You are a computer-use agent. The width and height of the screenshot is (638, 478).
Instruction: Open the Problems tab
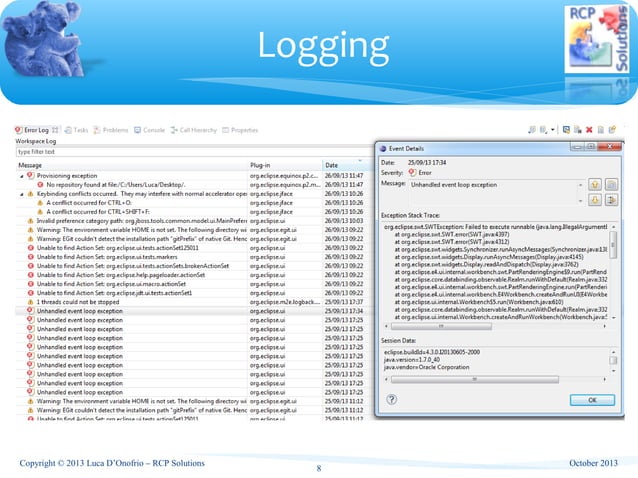(x=111, y=130)
